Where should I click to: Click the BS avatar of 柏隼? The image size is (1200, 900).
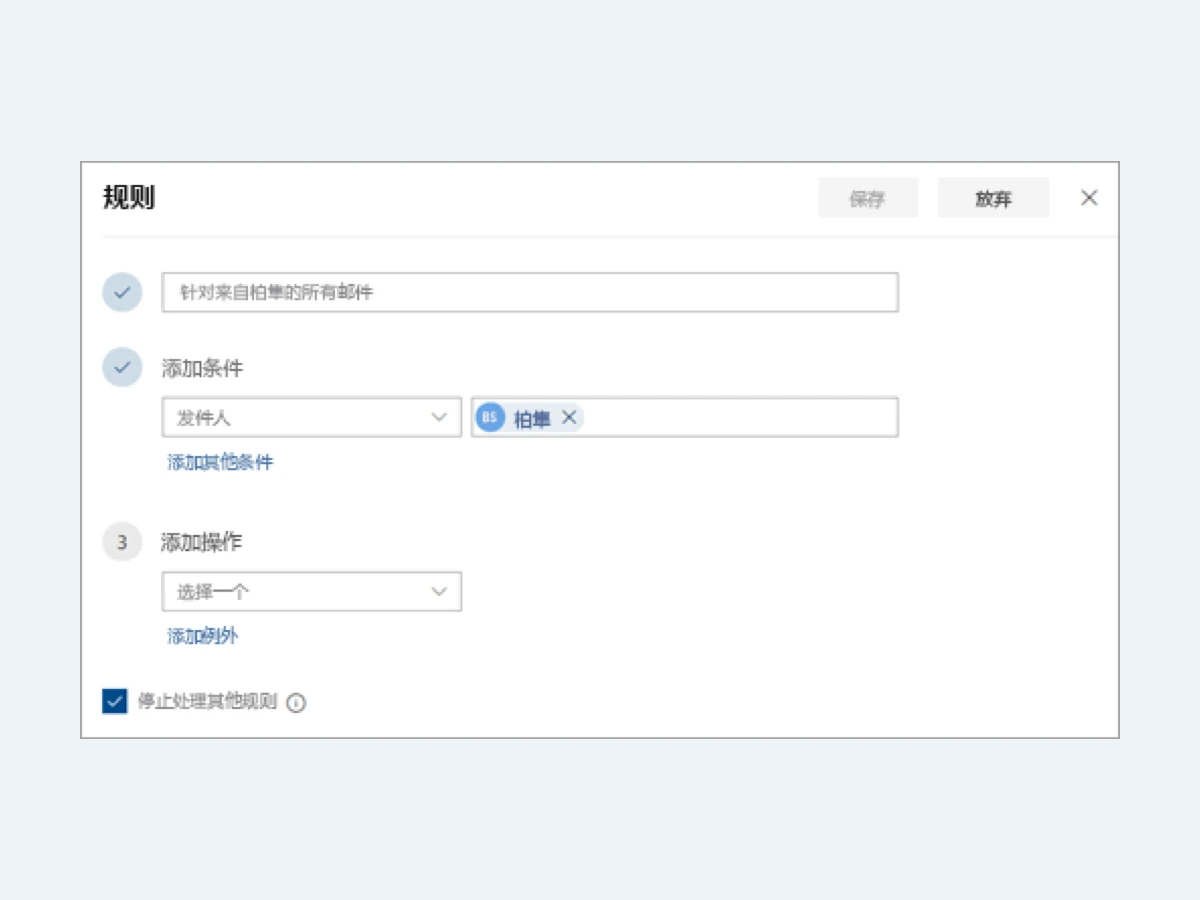point(490,418)
